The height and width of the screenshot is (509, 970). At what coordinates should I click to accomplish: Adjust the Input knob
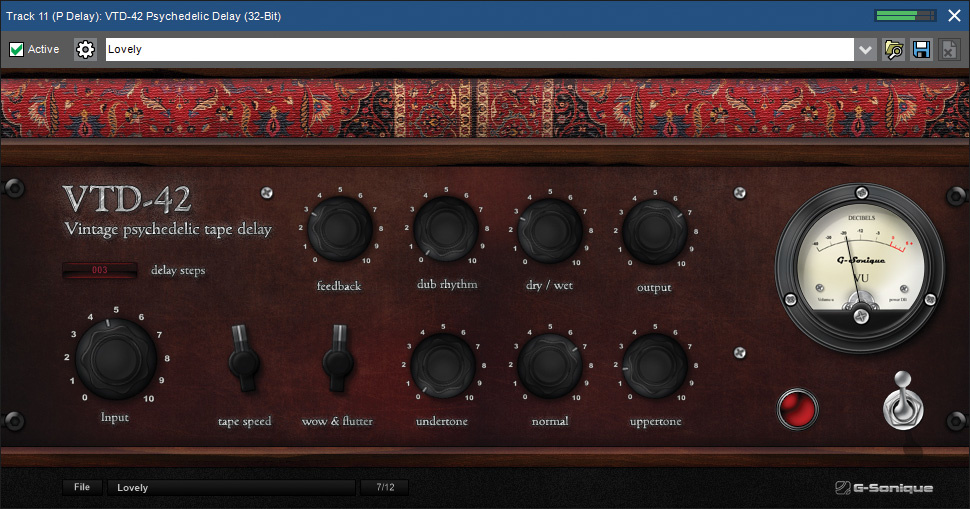pyautogui.click(x=116, y=359)
